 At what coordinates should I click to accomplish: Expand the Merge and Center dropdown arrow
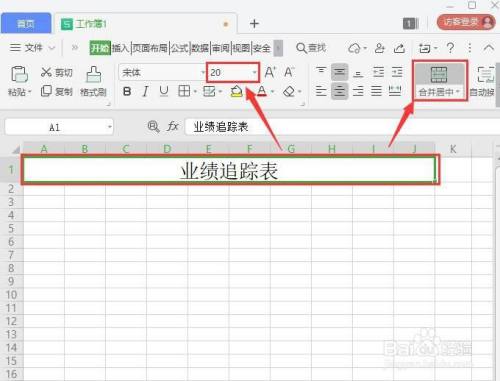point(458,92)
